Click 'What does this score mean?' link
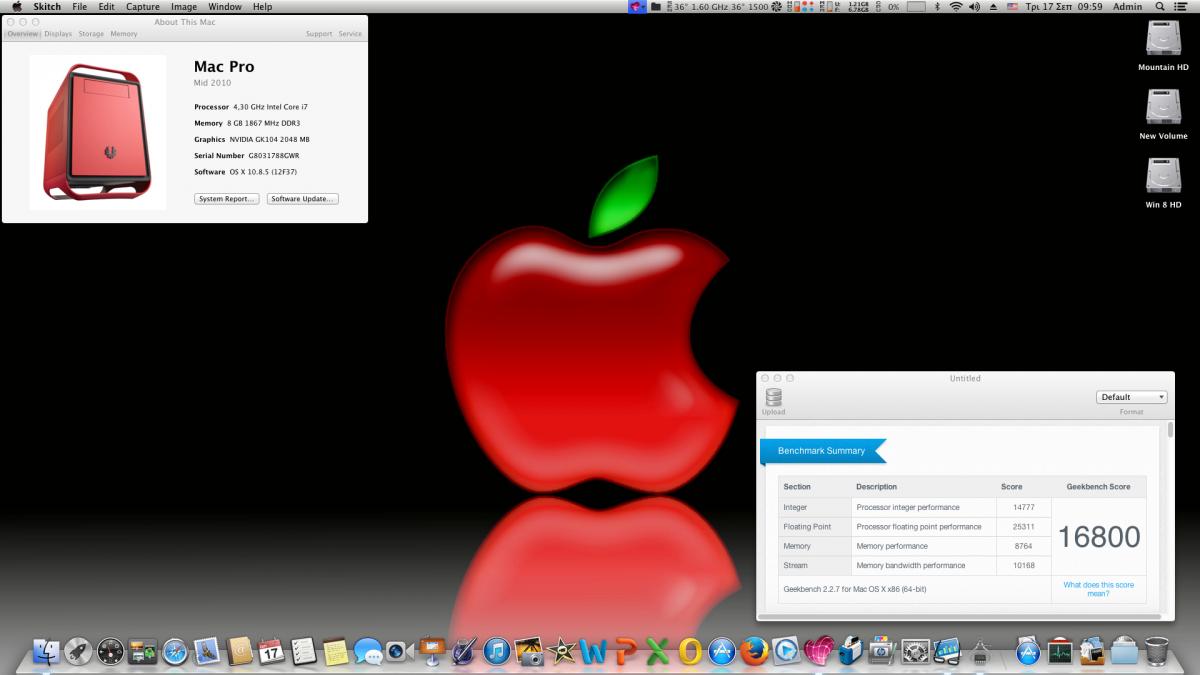The width and height of the screenshot is (1200, 675). click(x=1098, y=589)
